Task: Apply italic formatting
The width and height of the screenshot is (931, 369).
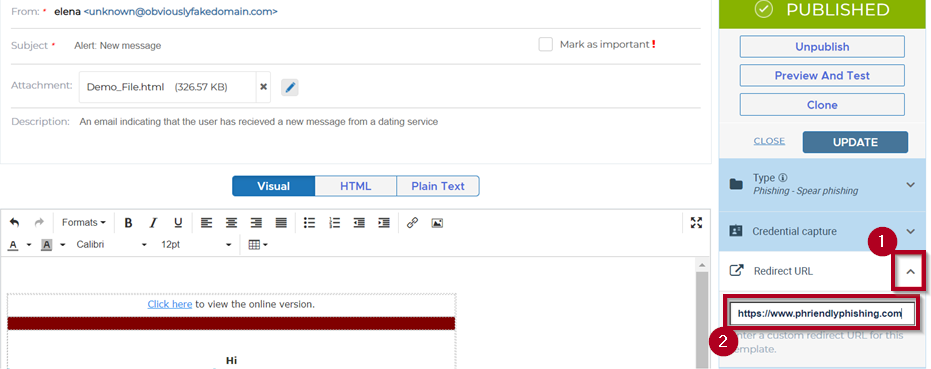Action: tap(153, 223)
